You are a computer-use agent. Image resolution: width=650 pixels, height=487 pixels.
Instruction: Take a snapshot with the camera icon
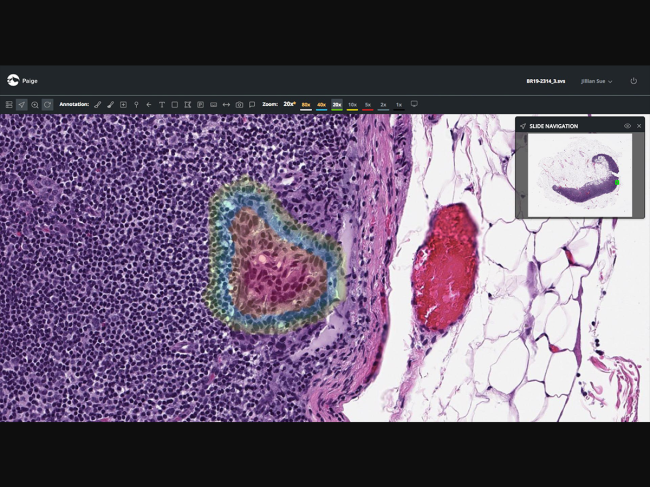239,105
